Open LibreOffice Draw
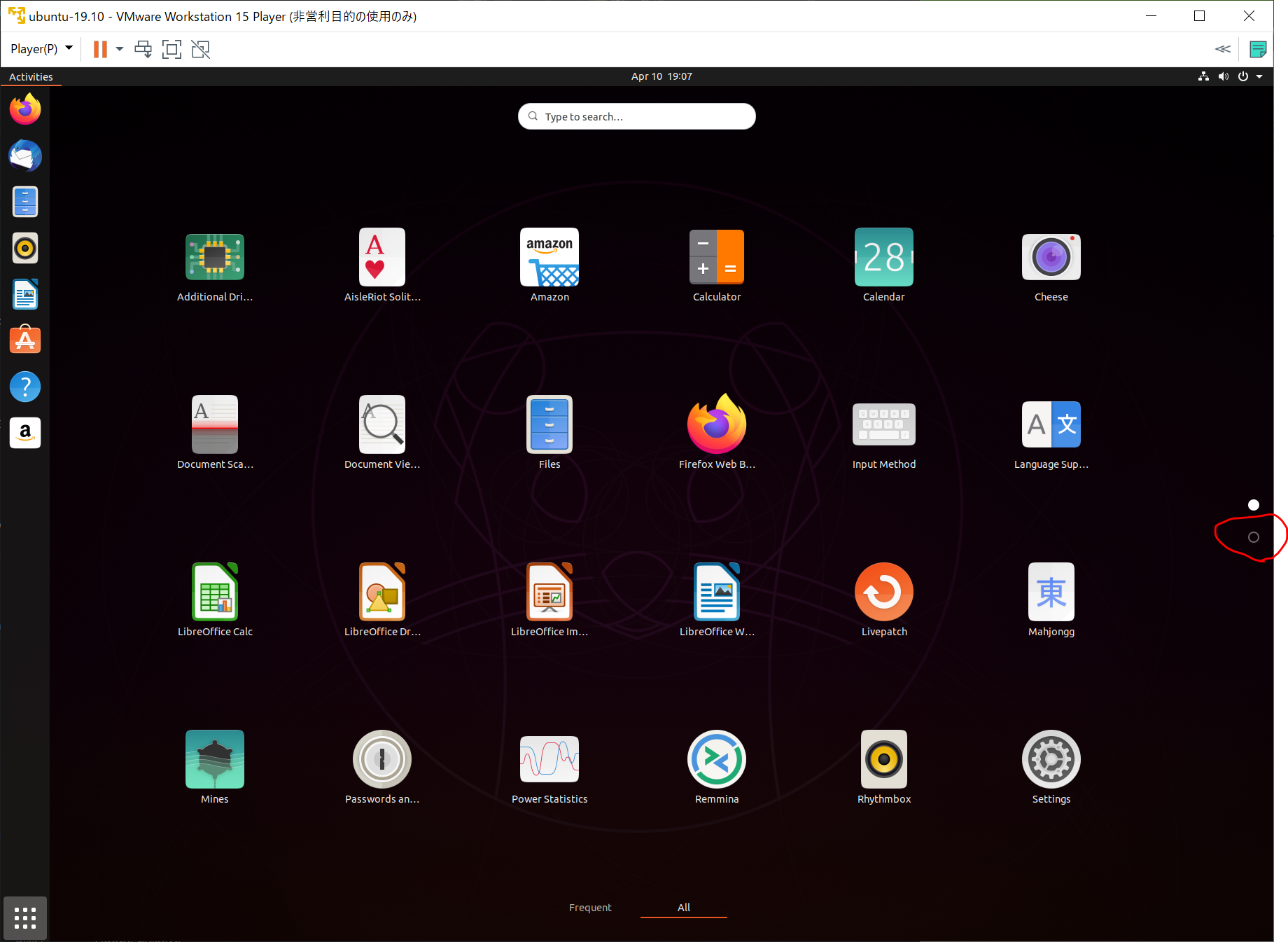1288x942 pixels. point(382,600)
